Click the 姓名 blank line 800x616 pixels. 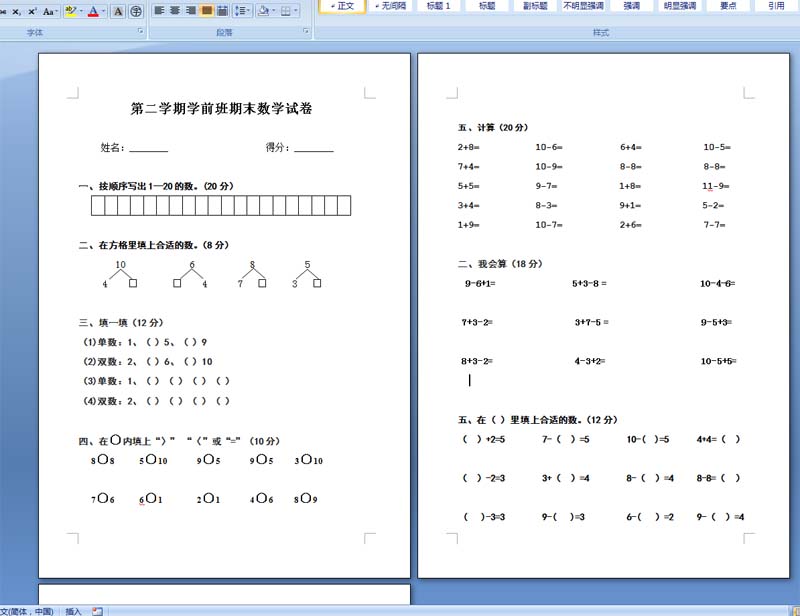coord(148,148)
